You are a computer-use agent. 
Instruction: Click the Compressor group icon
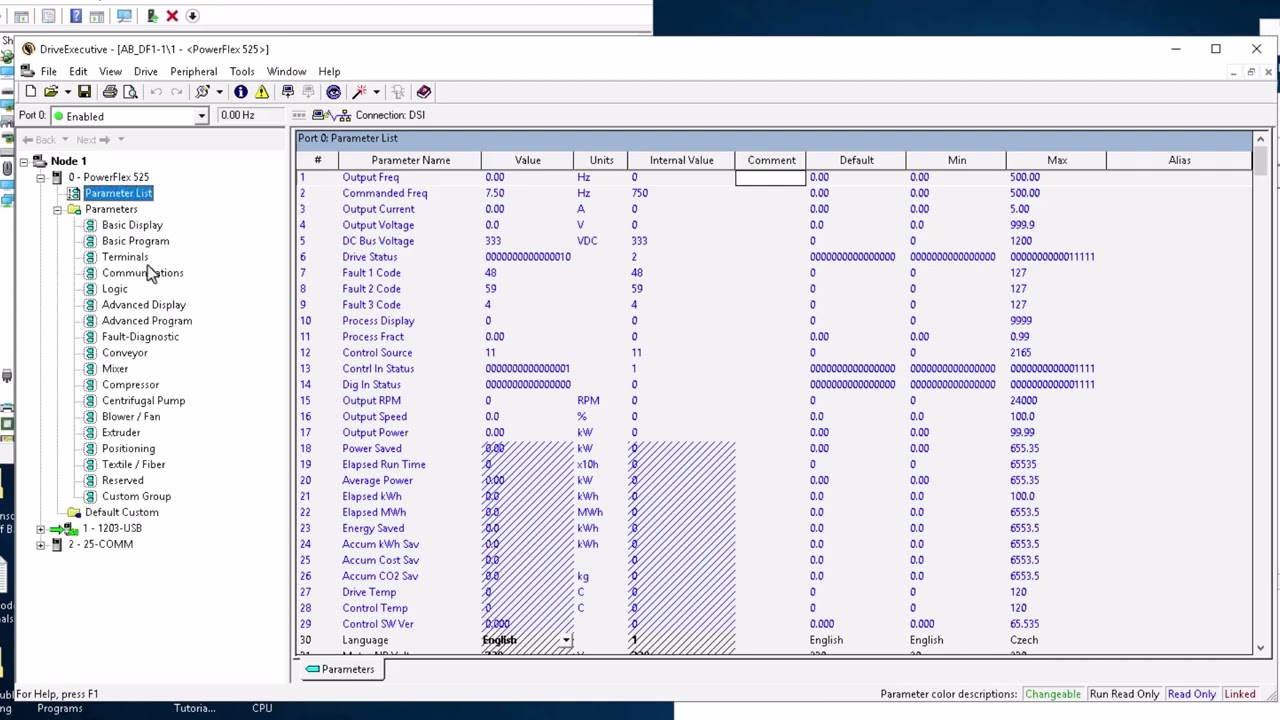[x=91, y=385]
